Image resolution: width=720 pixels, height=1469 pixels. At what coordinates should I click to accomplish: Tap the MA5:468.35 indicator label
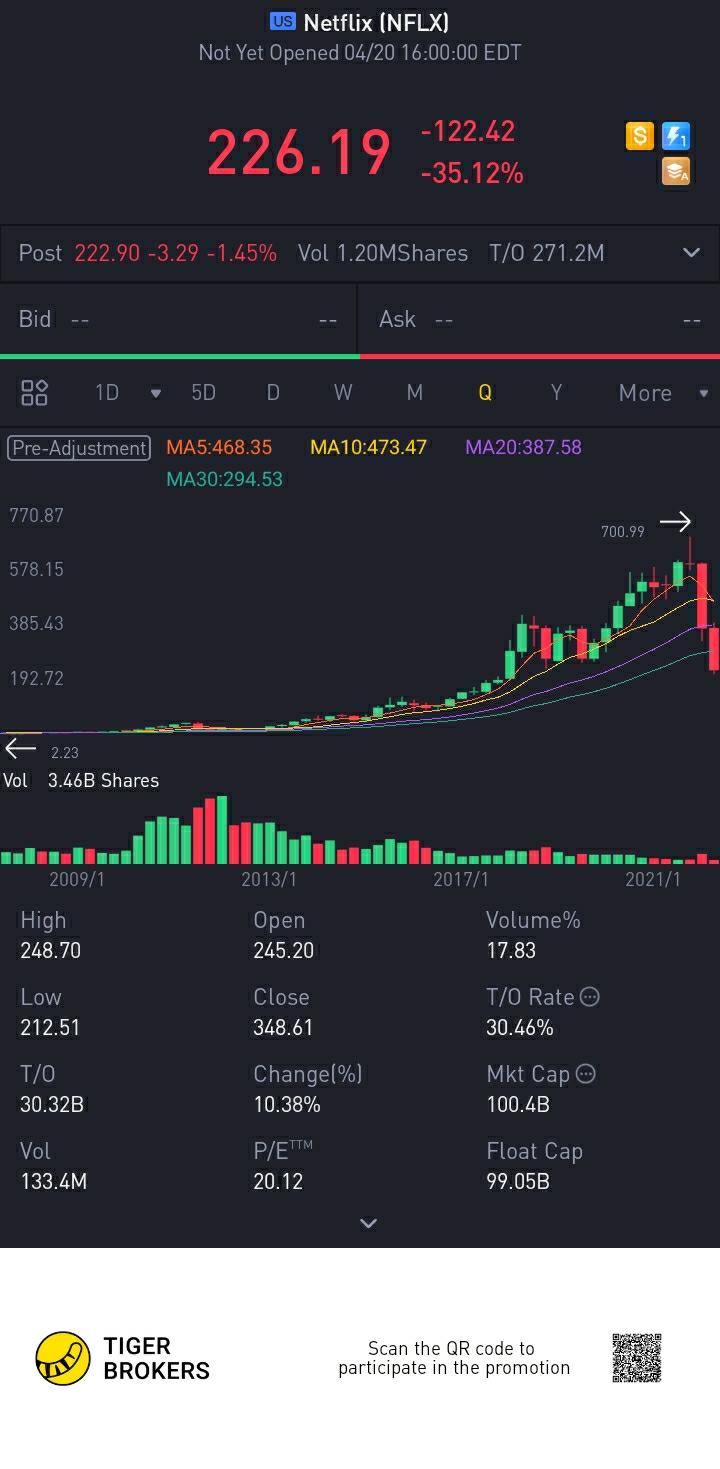[x=219, y=447]
